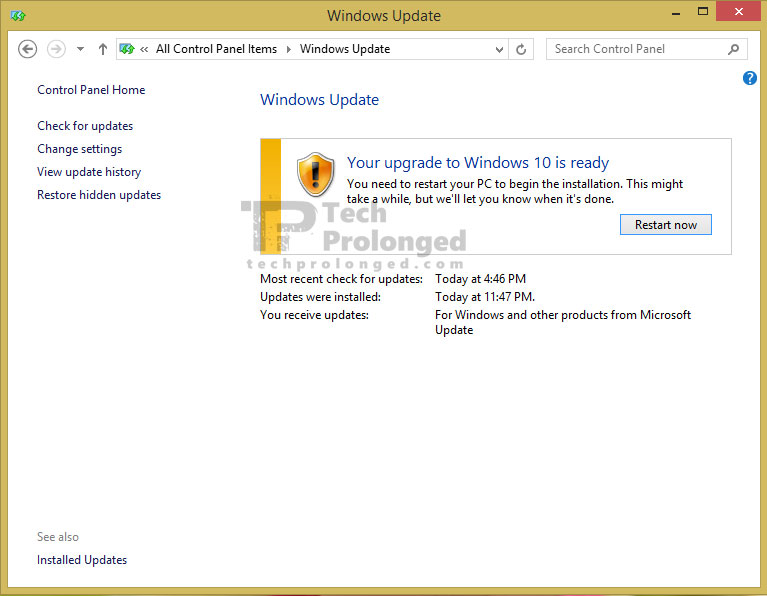Click the Forward navigation arrow
Viewport: 767px width, 596px height.
pyautogui.click(x=56, y=49)
